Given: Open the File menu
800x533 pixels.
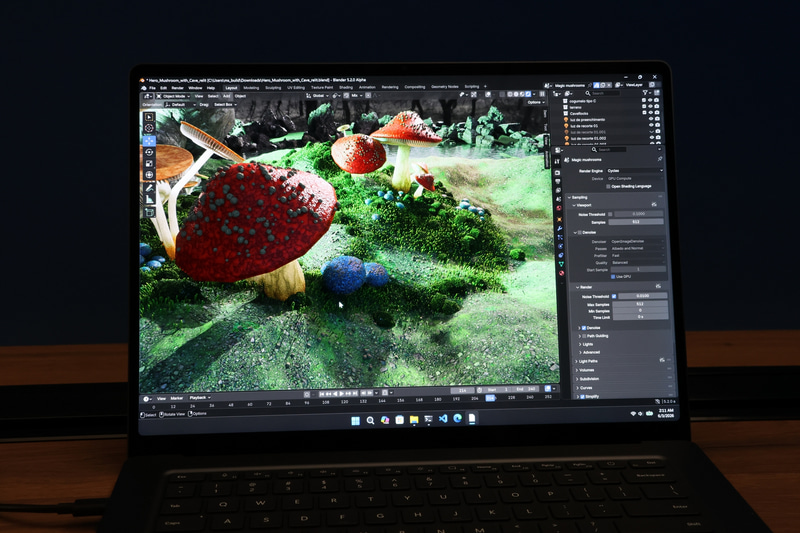Looking at the screenshot, I should coord(153,88).
